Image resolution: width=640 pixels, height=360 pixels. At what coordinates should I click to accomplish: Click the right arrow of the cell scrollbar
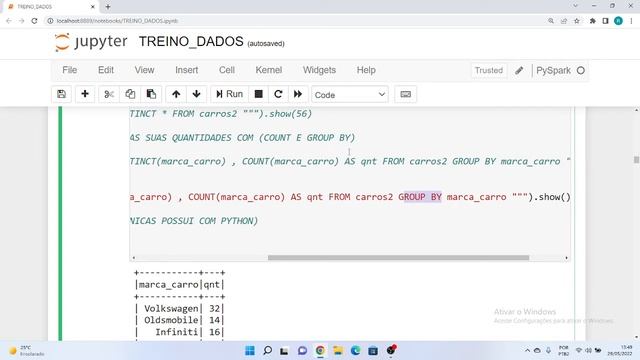click(x=566, y=258)
